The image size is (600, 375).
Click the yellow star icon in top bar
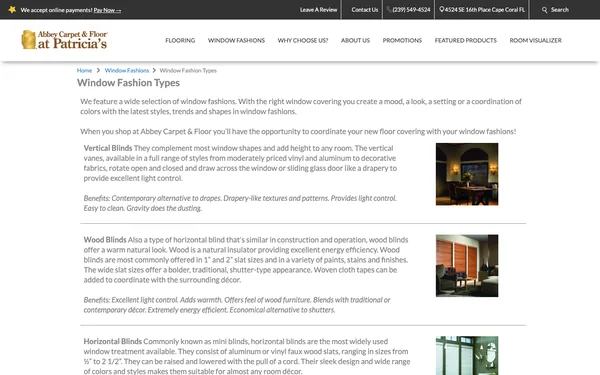point(12,10)
